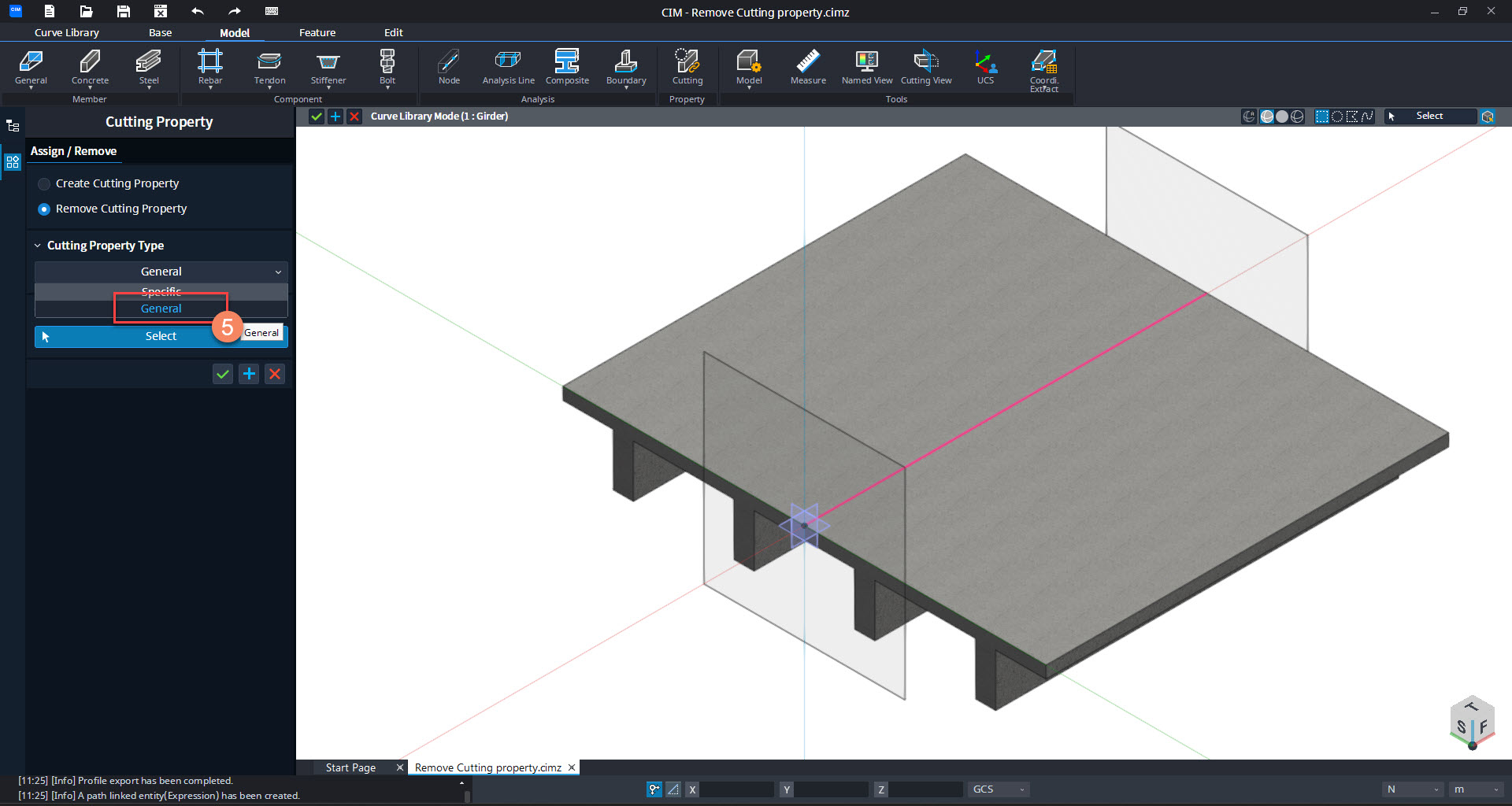Collapse the Cutting Property Type section
The width and height of the screenshot is (1512, 806).
[x=37, y=246]
